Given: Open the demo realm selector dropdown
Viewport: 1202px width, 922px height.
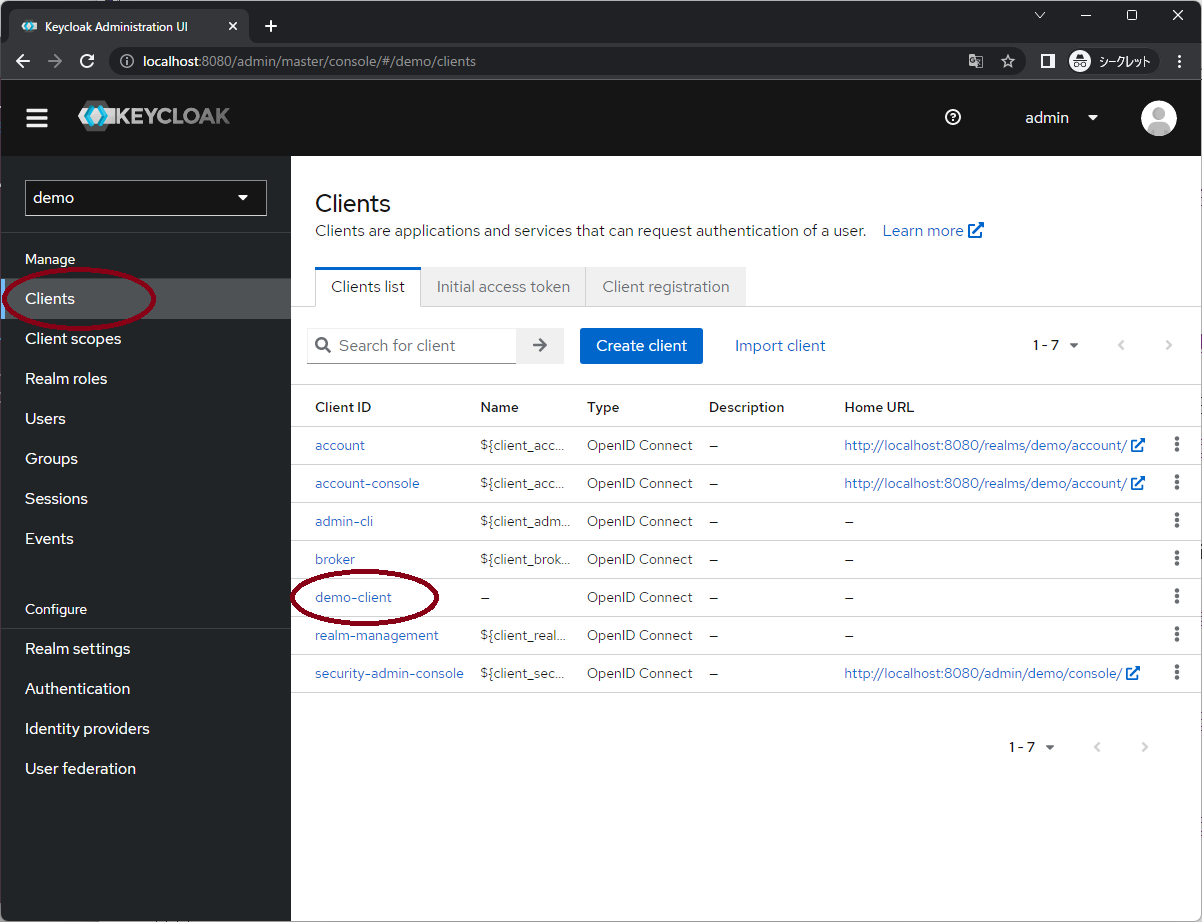Looking at the screenshot, I should point(146,198).
